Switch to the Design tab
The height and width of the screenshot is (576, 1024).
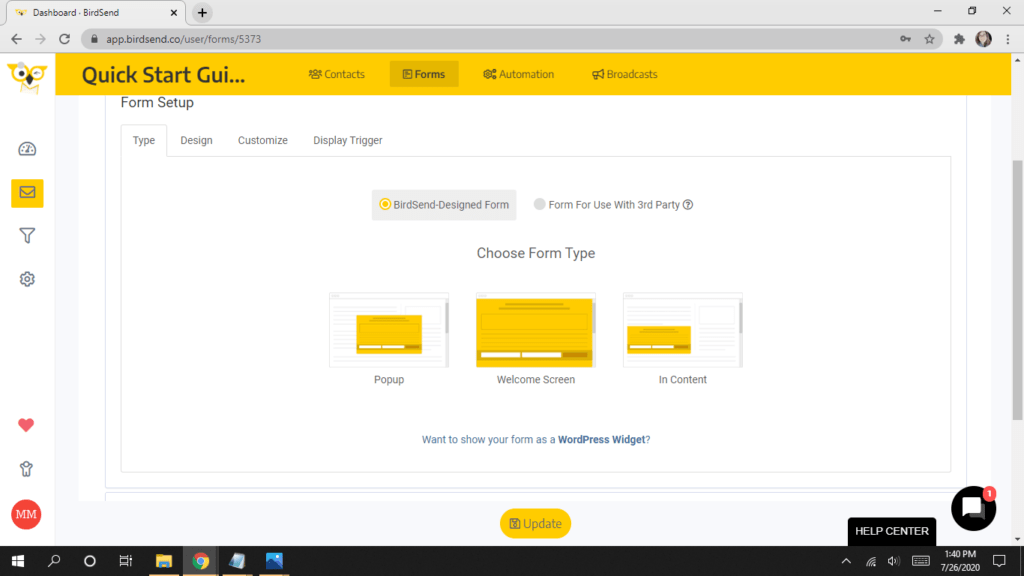(197, 140)
